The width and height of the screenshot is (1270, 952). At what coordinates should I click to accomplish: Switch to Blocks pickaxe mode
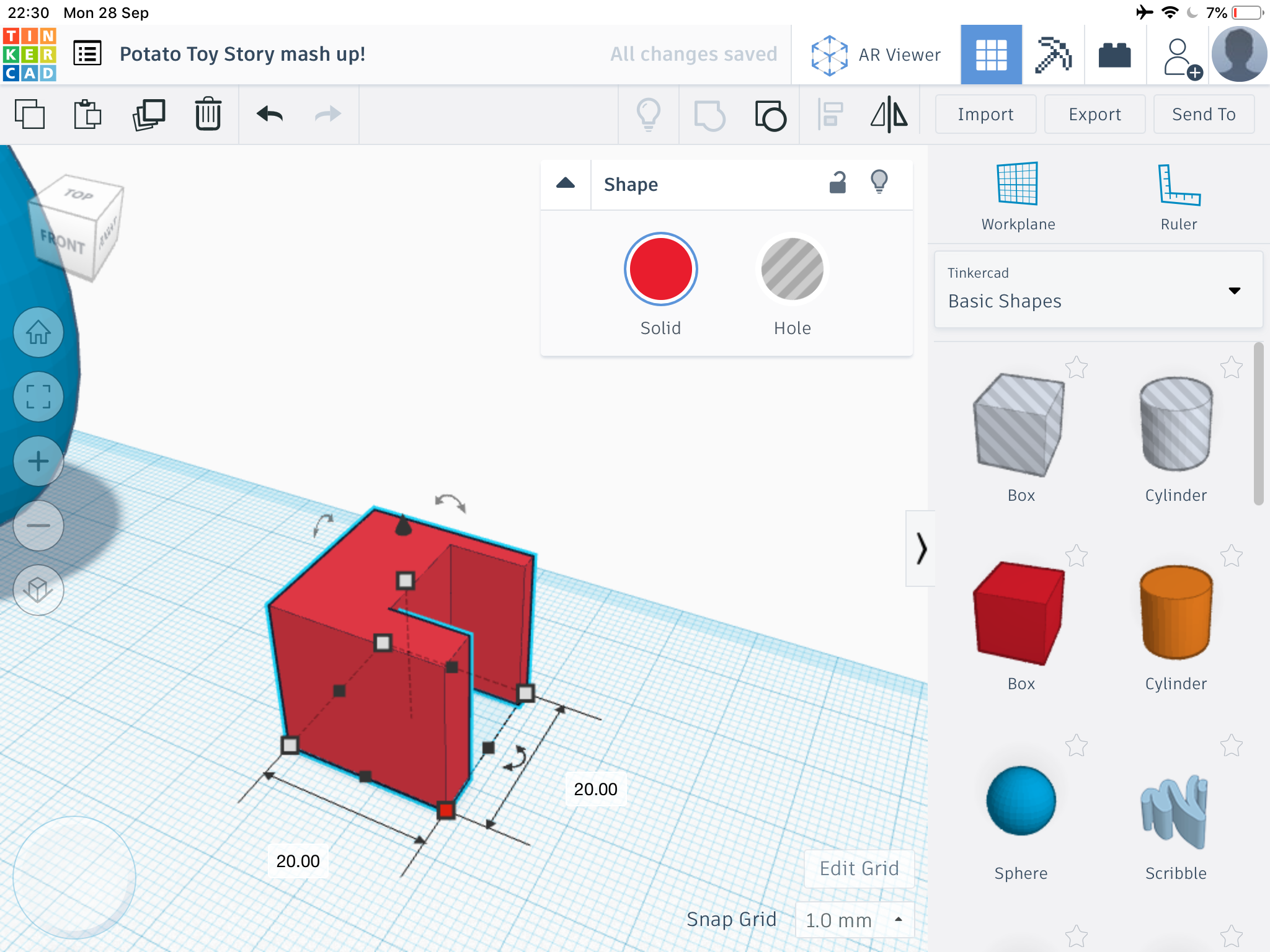[1053, 55]
